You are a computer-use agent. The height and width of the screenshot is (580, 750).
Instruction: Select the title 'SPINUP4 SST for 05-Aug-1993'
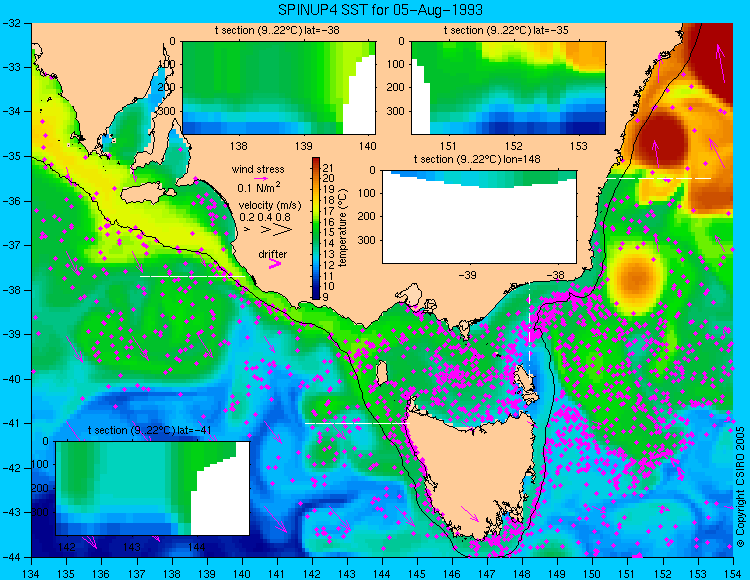(380, 10)
